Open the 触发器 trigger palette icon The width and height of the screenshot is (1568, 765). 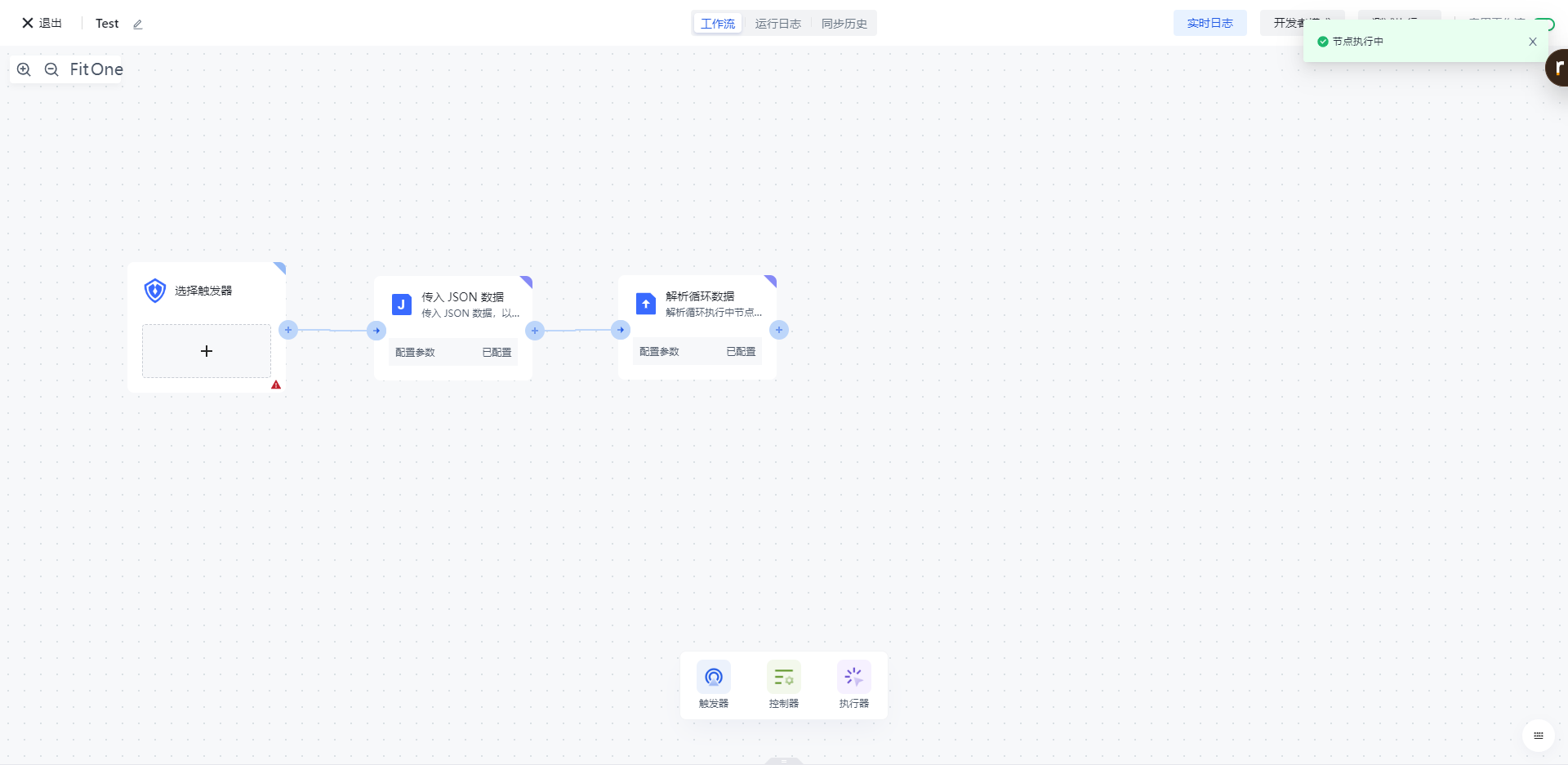click(713, 677)
